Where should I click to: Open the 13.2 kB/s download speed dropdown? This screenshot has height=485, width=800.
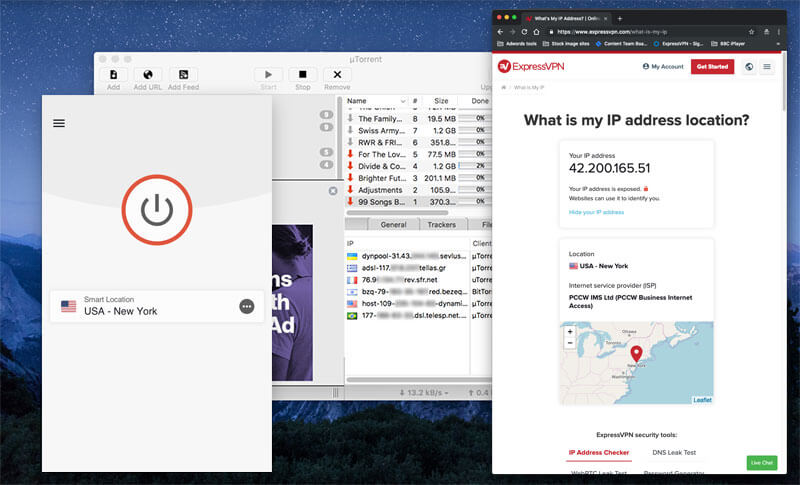(424, 393)
